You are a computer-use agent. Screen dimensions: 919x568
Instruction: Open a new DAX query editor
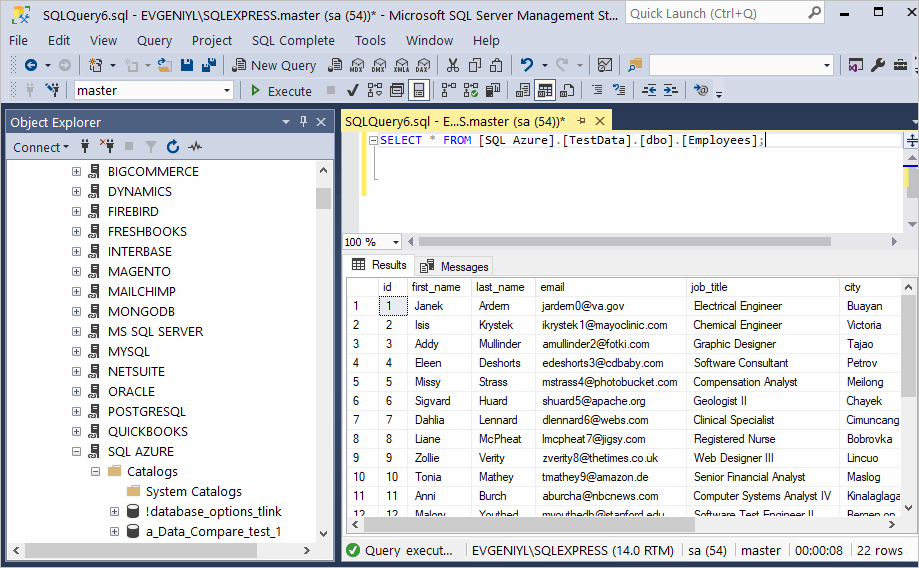click(423, 65)
